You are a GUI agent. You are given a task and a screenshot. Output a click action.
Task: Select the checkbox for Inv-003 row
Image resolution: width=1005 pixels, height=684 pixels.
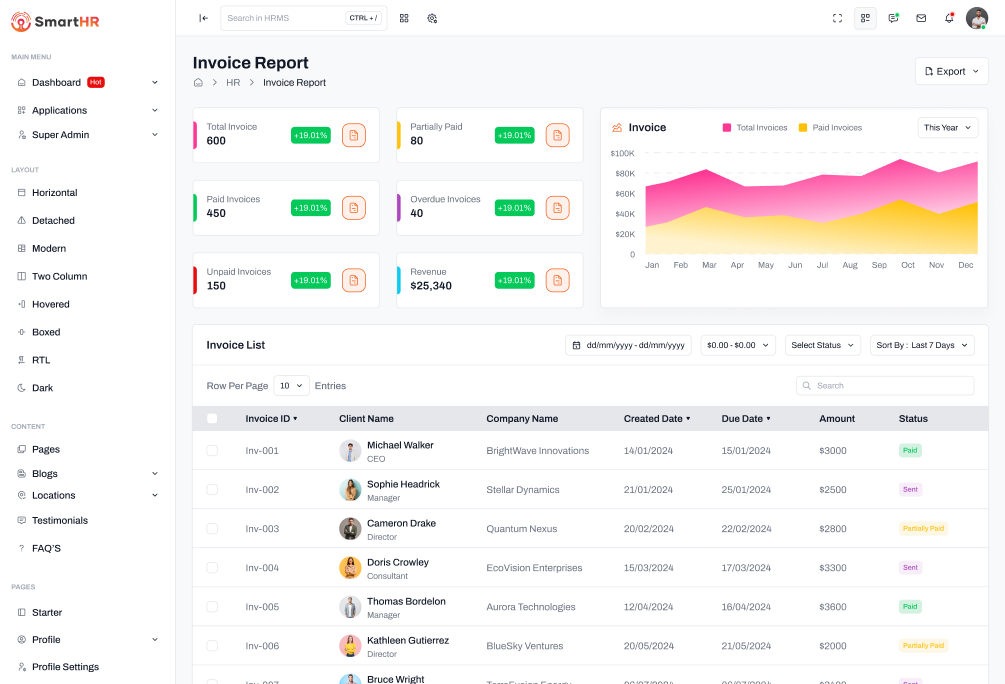tap(212, 529)
